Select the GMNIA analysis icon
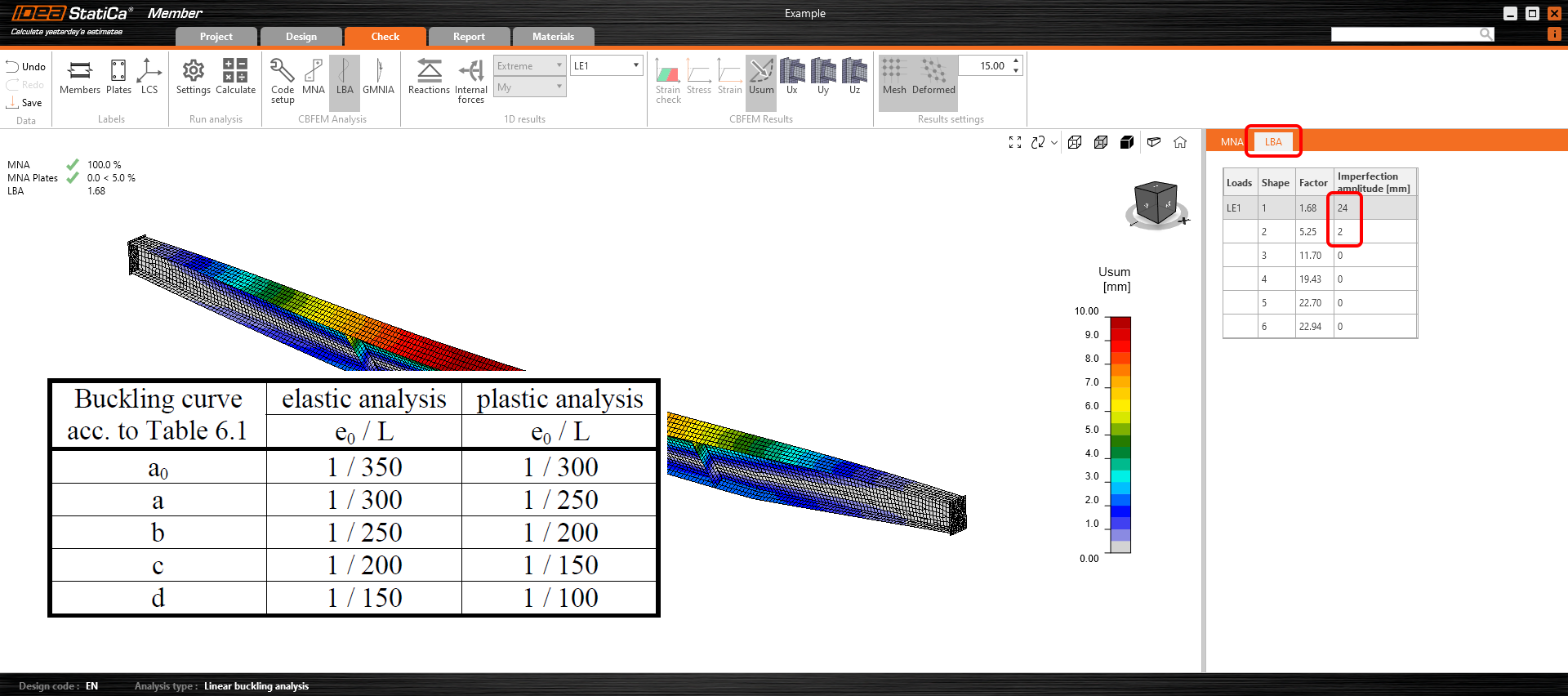This screenshot has height=696, width=1568. click(378, 76)
